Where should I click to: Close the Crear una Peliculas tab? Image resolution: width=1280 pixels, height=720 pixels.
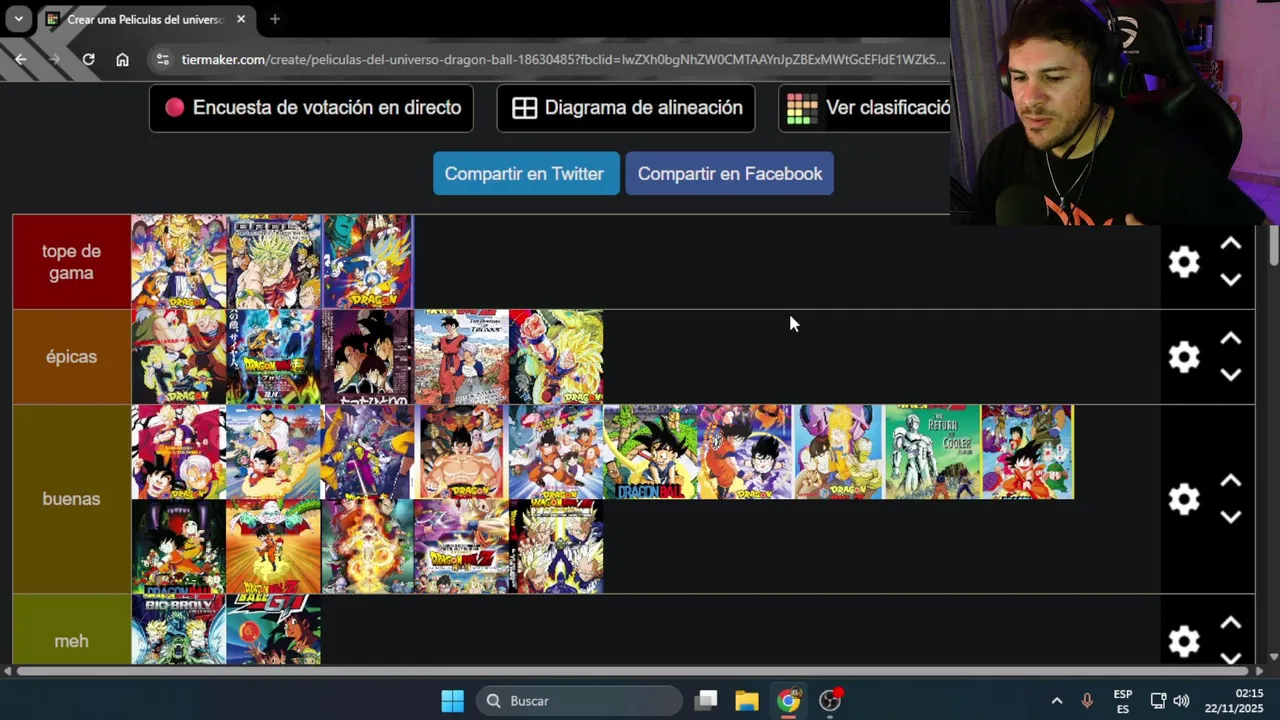tap(241, 19)
